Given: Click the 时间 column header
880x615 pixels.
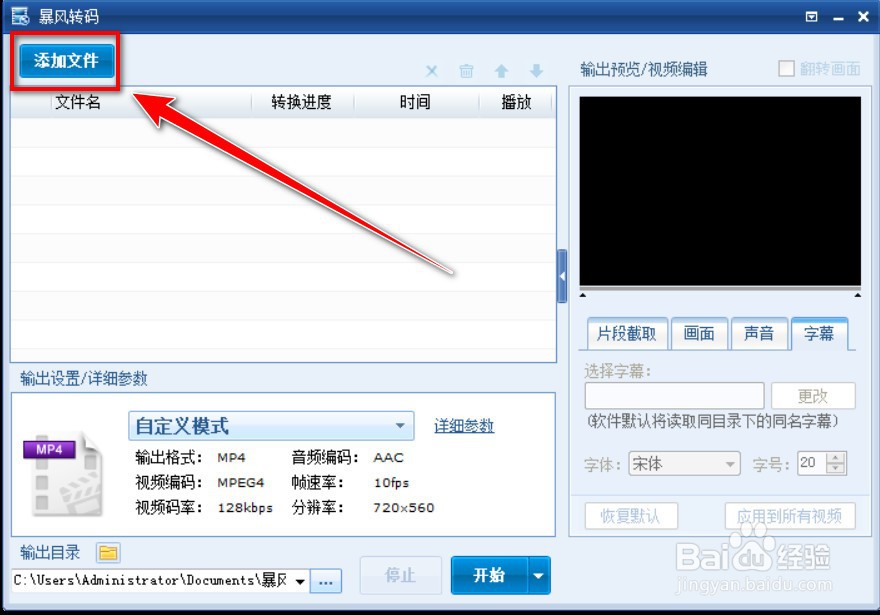Looking at the screenshot, I should (415, 102).
